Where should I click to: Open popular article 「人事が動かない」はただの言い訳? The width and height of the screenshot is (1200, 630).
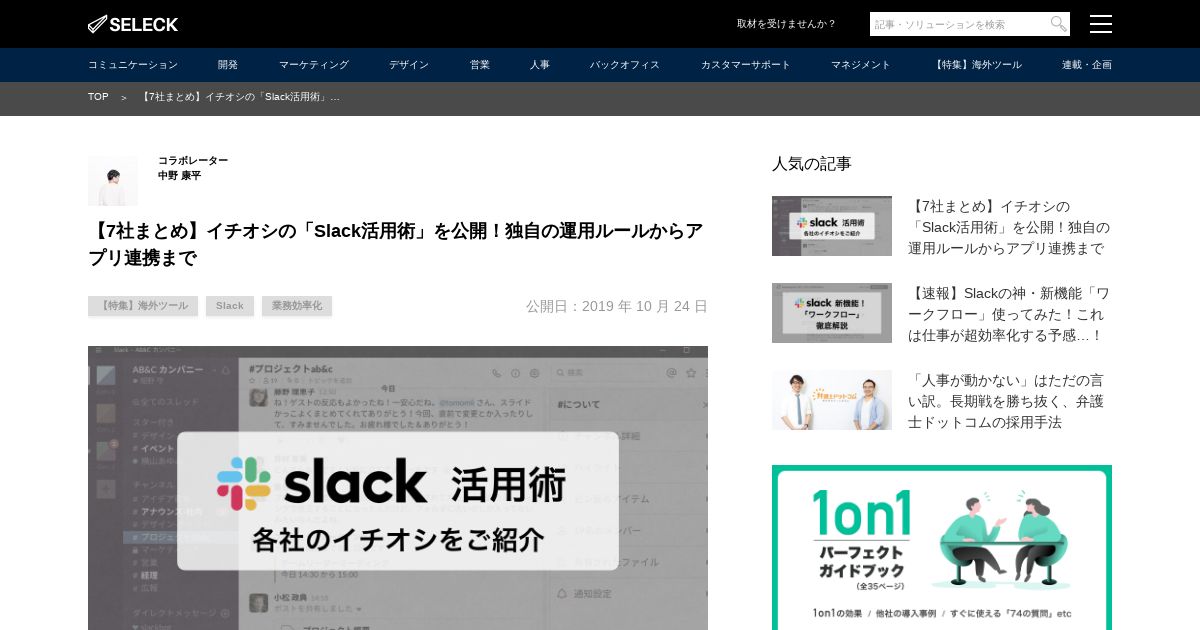pyautogui.click(x=1007, y=401)
